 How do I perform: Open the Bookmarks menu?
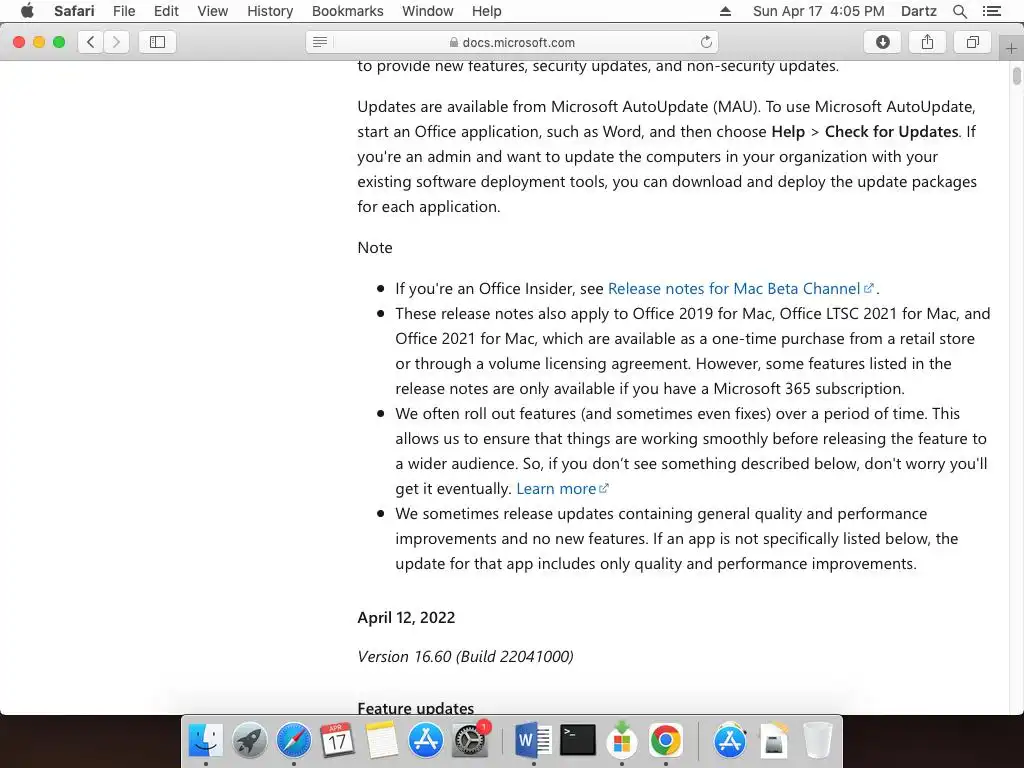click(x=347, y=11)
